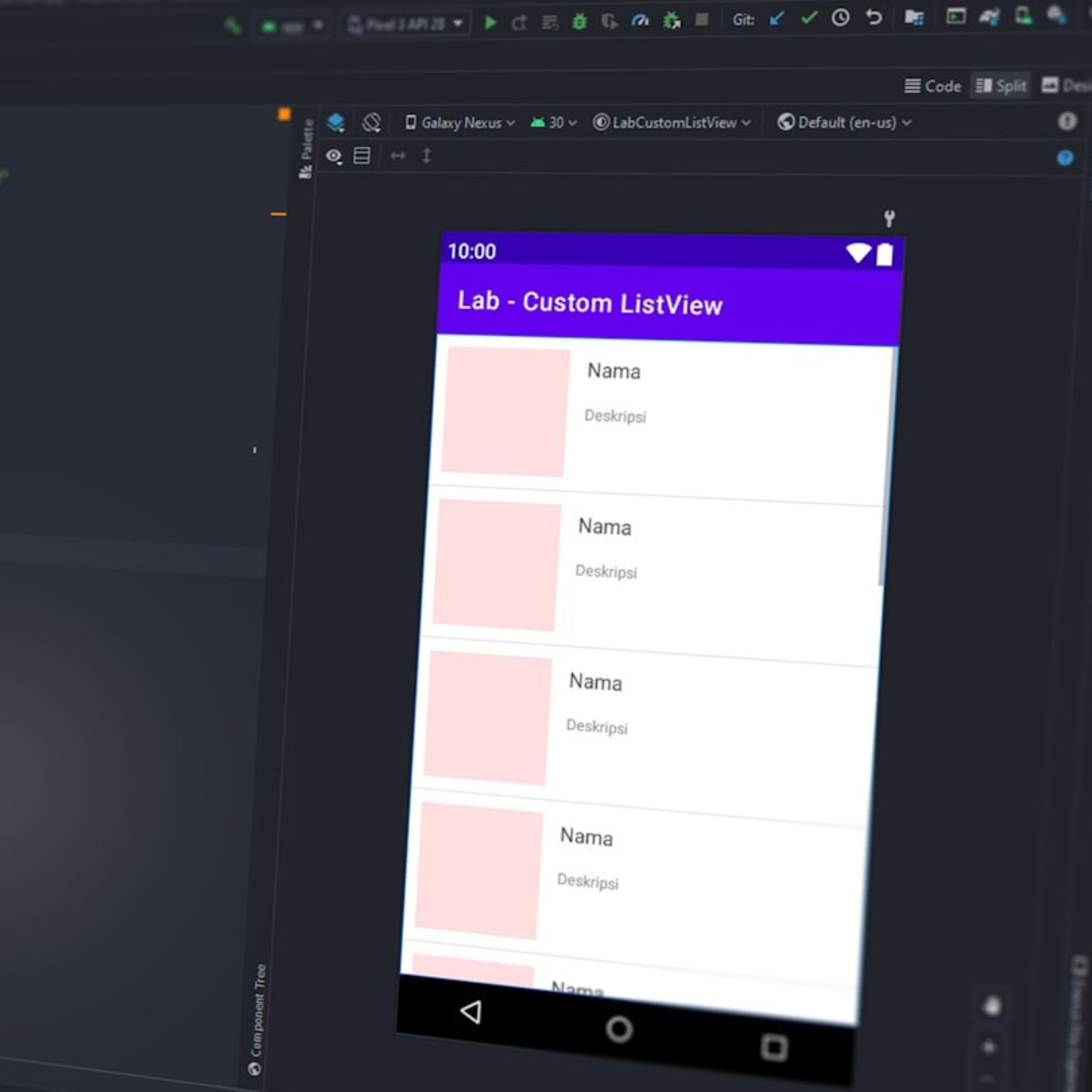
Task: Open the Palette side panel tab
Action: coord(307,148)
